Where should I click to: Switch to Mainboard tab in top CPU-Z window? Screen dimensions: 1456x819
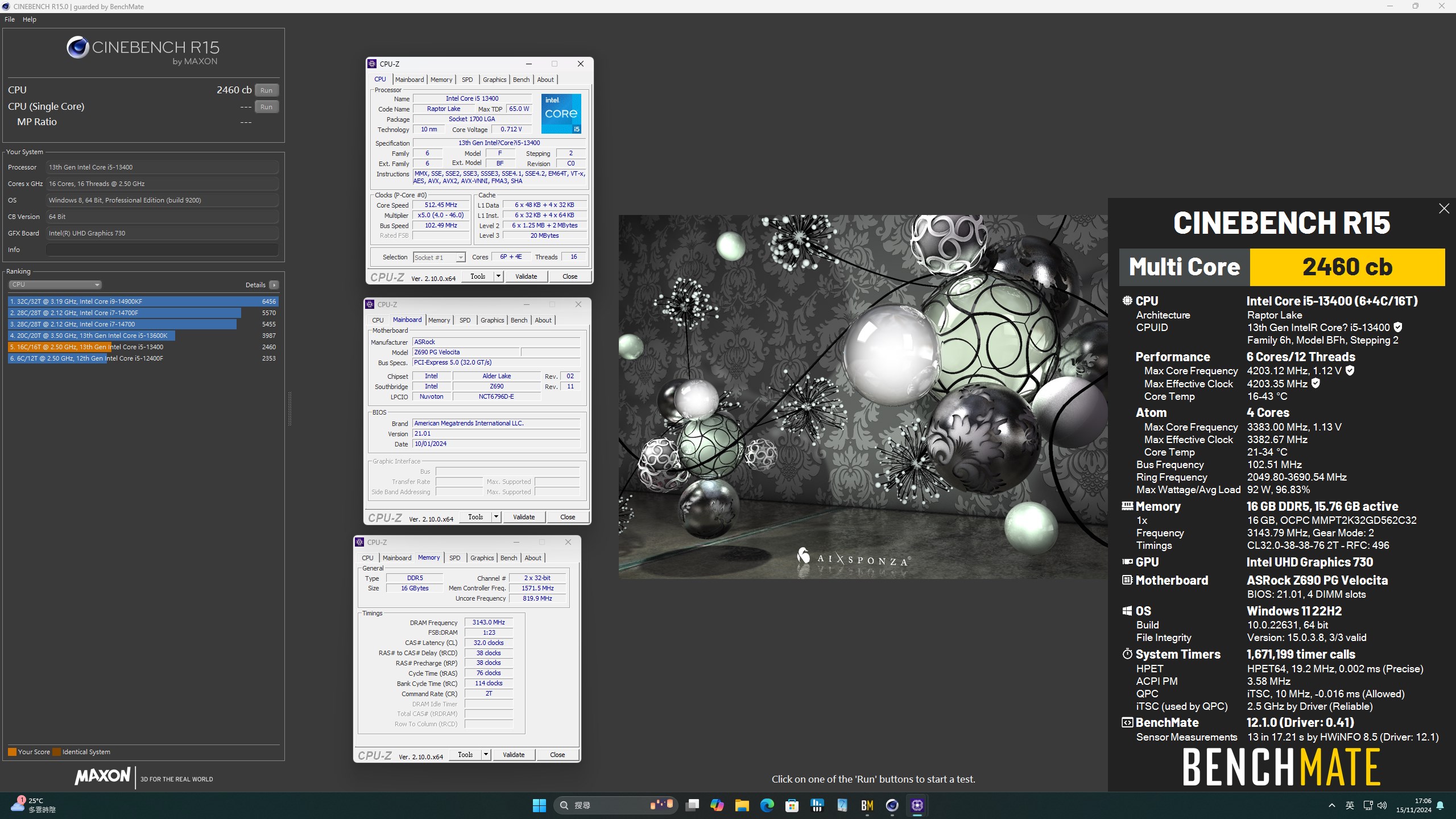409,80
